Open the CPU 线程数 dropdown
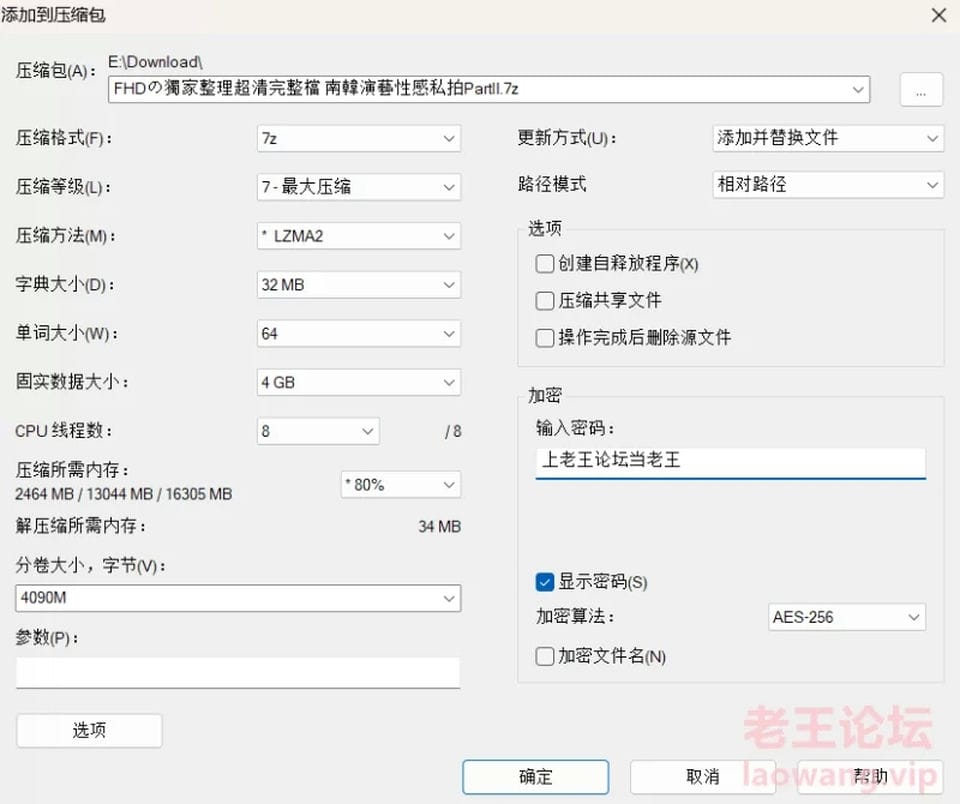The width and height of the screenshot is (960, 804). (x=318, y=431)
